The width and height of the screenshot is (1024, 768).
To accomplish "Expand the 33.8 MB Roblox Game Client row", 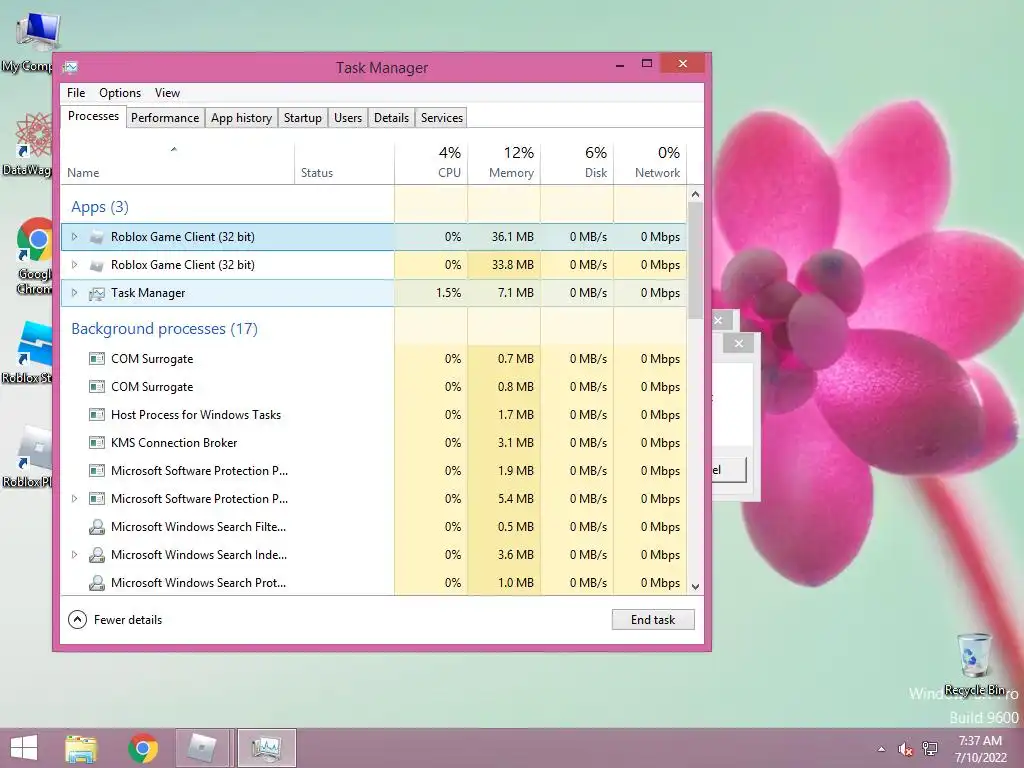I will click(74, 265).
